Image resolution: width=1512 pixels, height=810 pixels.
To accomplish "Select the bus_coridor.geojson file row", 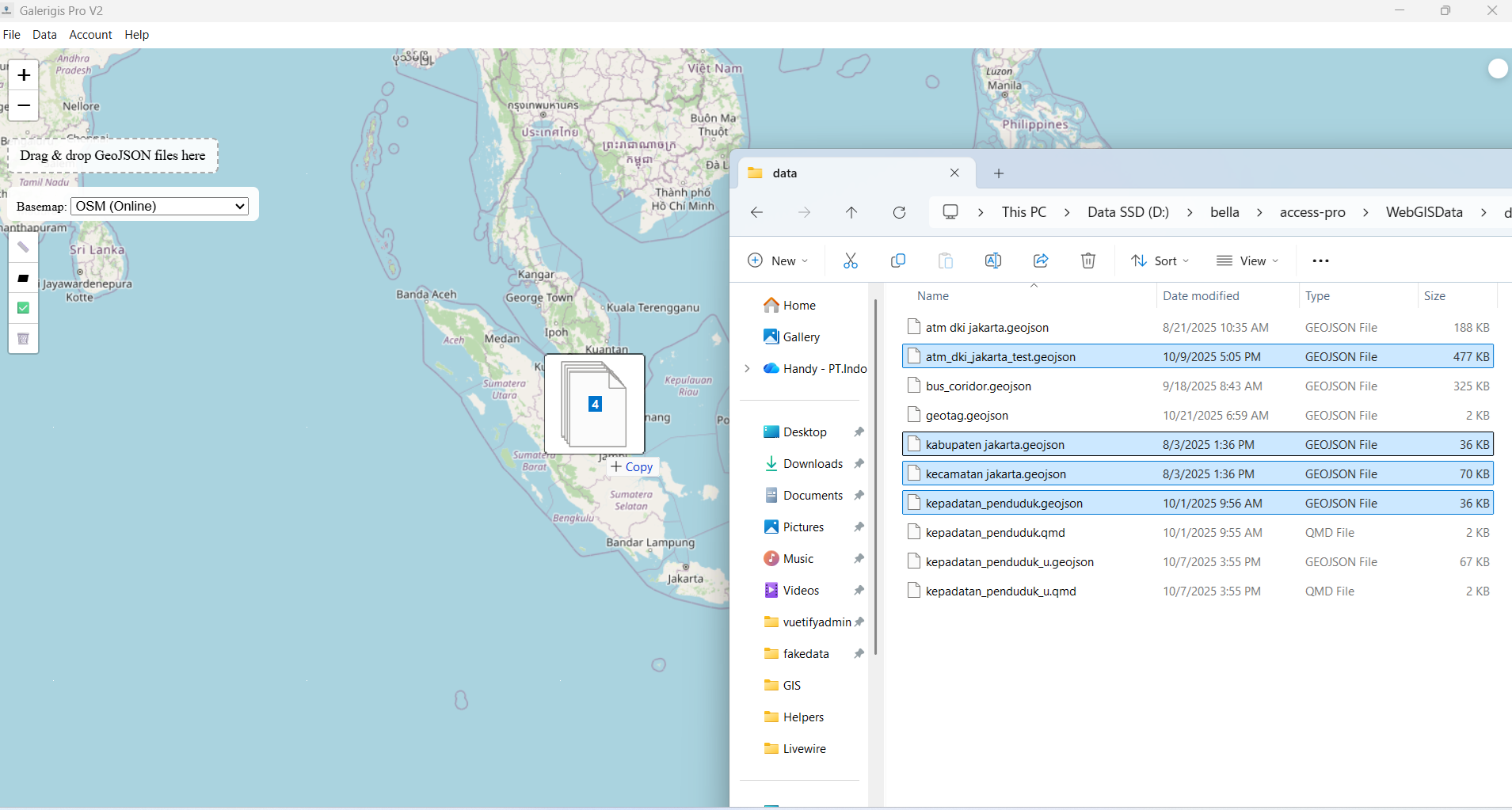I will (978, 386).
